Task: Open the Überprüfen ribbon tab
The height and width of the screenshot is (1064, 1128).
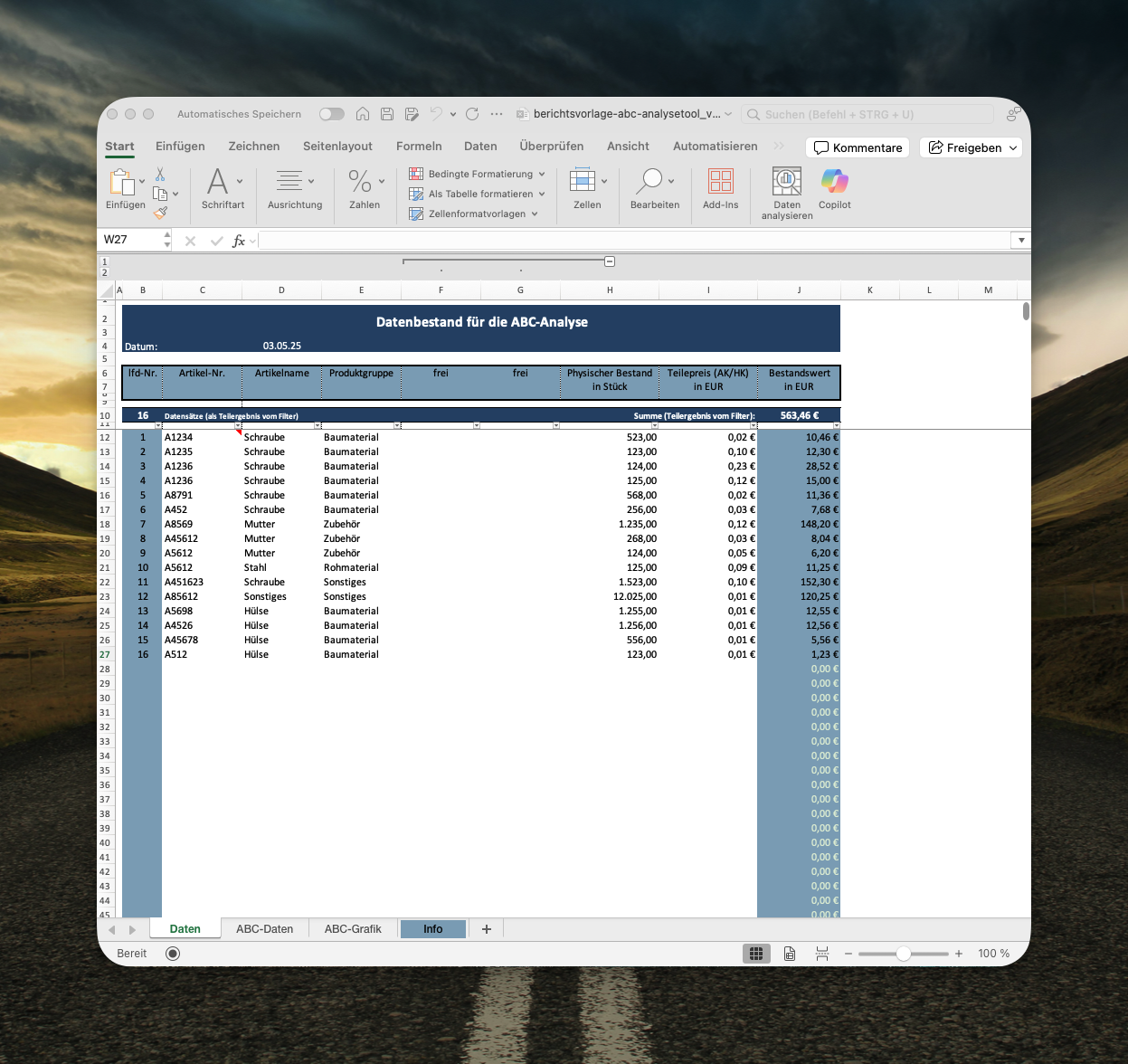Action: coord(552,146)
